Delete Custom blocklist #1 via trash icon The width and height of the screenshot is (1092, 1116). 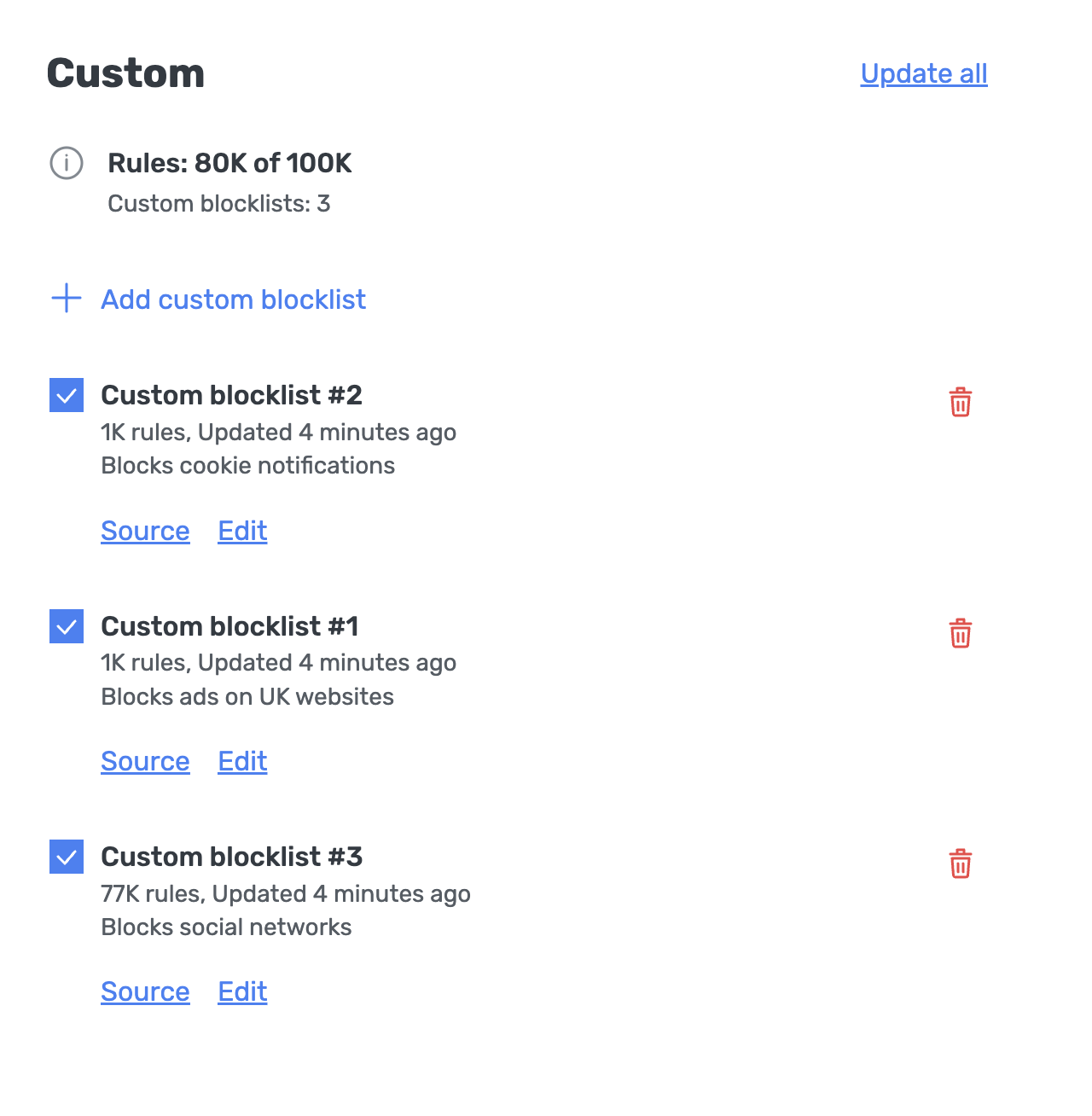961,633
